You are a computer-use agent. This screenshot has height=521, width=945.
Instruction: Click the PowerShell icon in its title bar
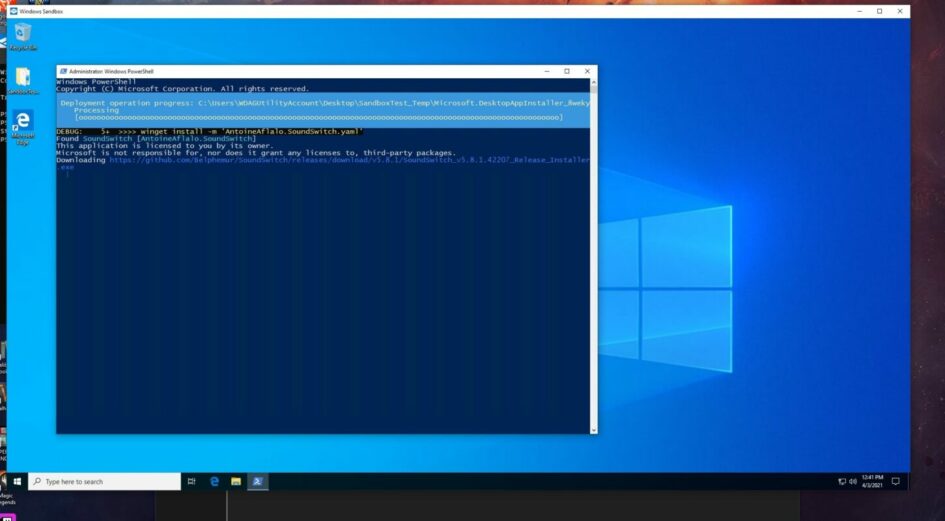coord(63,71)
